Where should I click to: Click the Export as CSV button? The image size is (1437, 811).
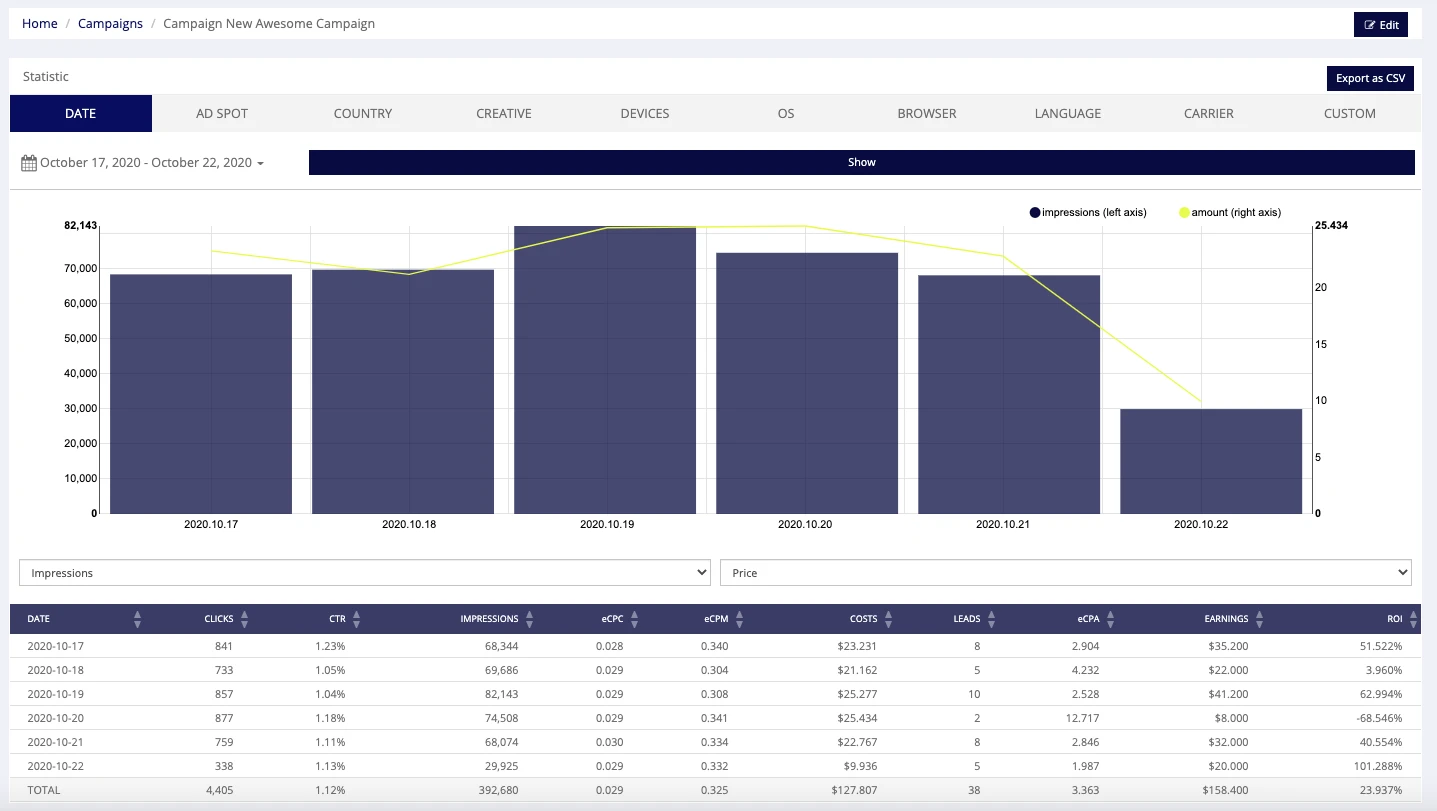coord(1370,78)
